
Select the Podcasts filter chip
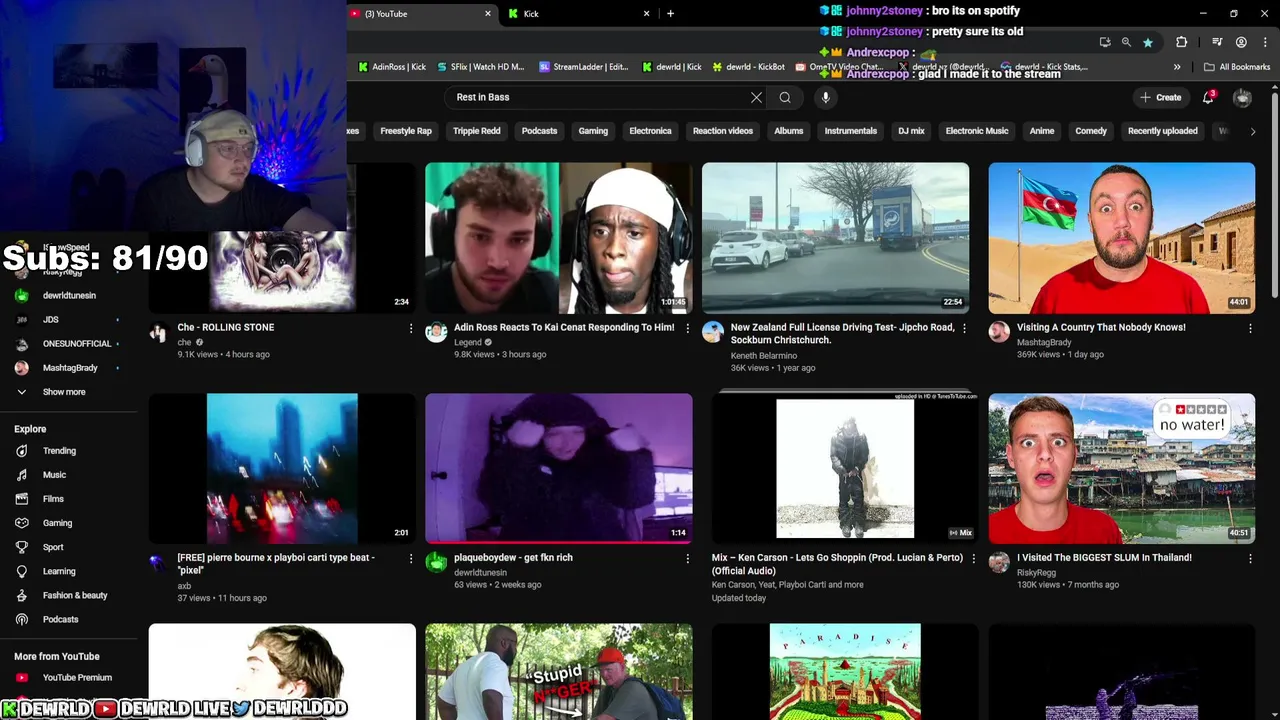tap(539, 131)
